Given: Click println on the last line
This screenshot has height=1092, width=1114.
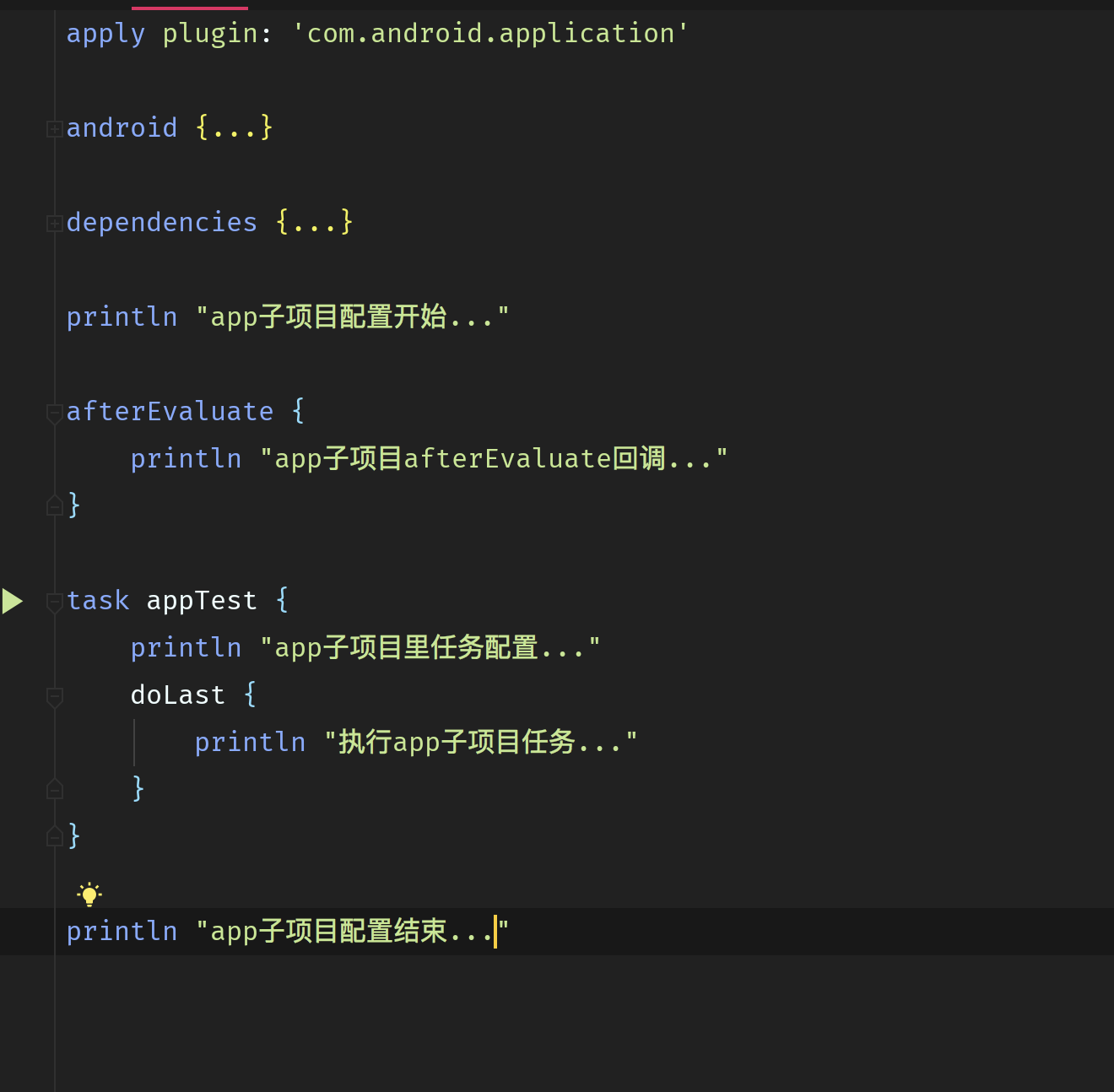Looking at the screenshot, I should pyautogui.click(x=122, y=932).
